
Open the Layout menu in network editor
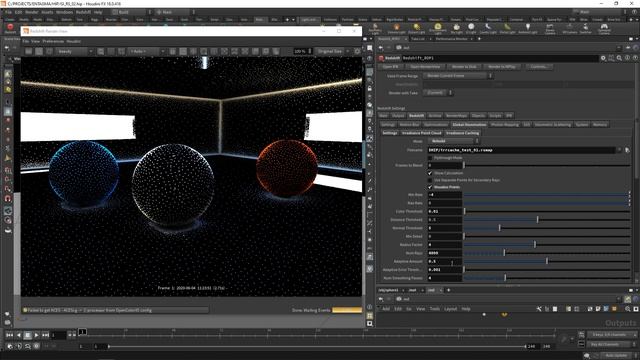point(451,309)
